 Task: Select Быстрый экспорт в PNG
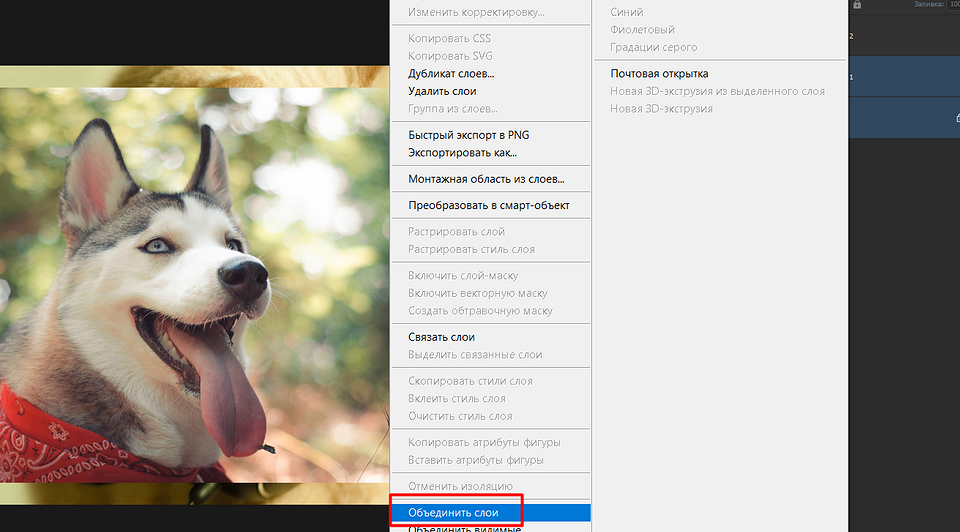[468, 135]
